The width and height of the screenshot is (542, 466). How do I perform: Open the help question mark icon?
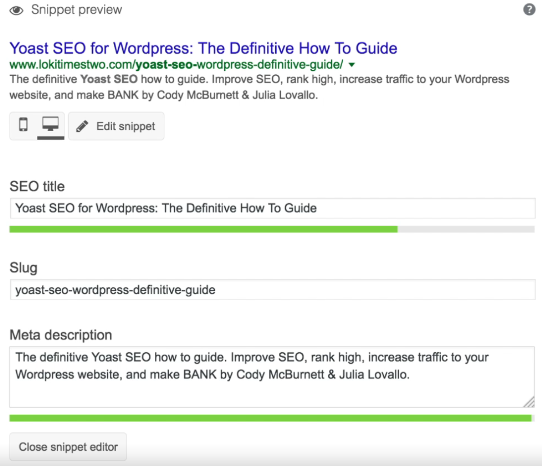529,9
